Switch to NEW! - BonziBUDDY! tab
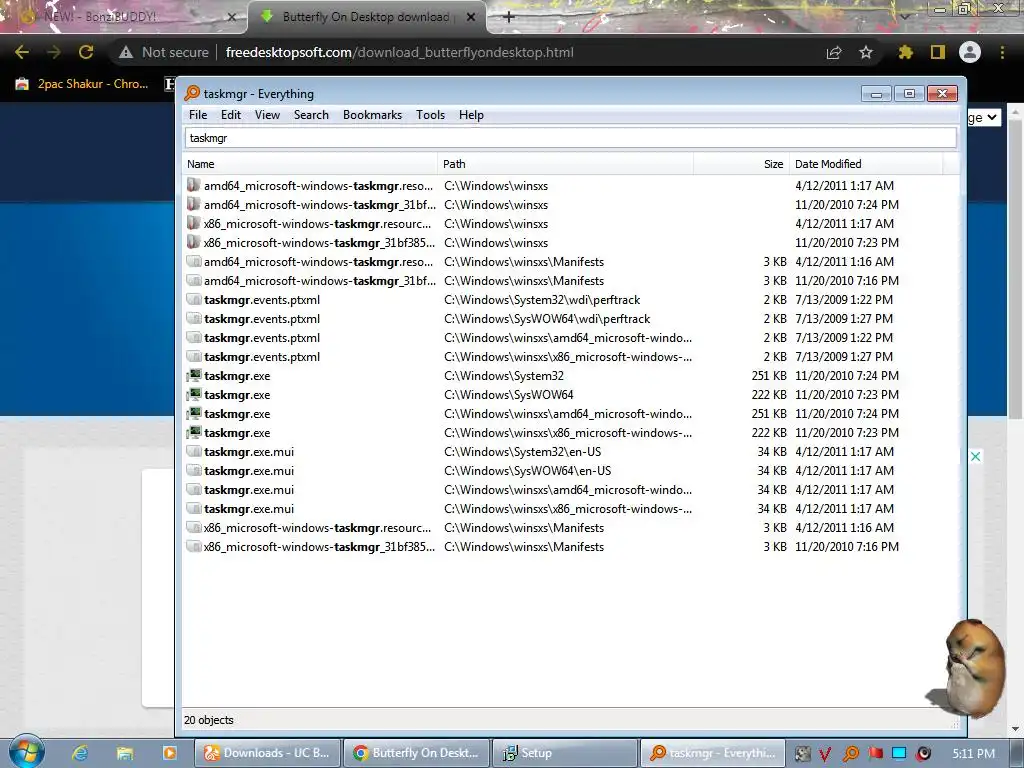Screen dimensions: 1024x768 click(x=124, y=17)
